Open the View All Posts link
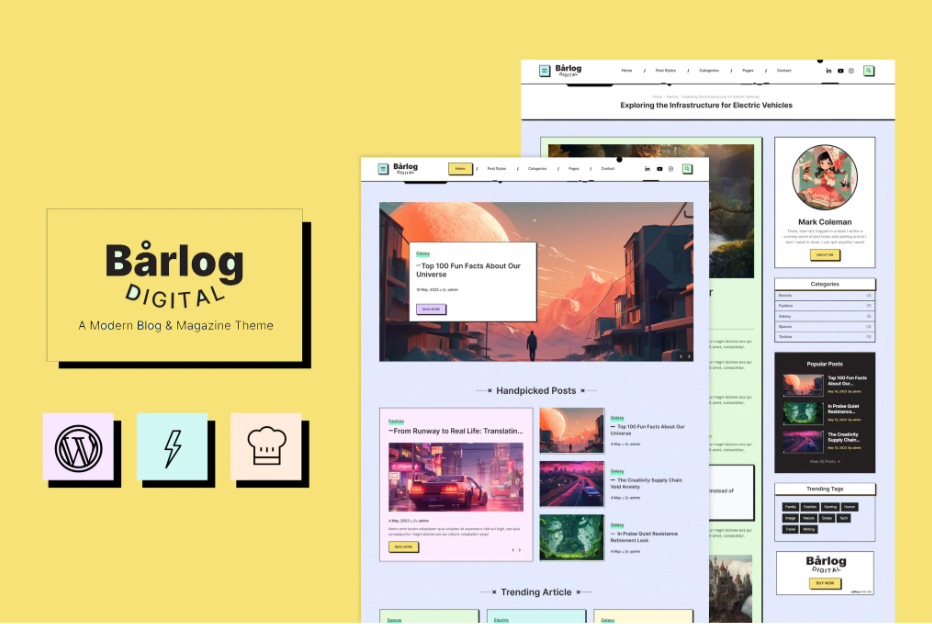The width and height of the screenshot is (932, 624). click(825, 461)
